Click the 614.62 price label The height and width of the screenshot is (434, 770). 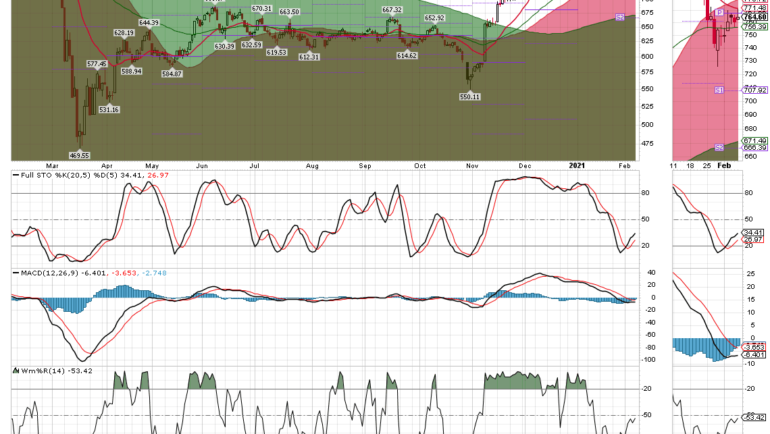click(407, 55)
